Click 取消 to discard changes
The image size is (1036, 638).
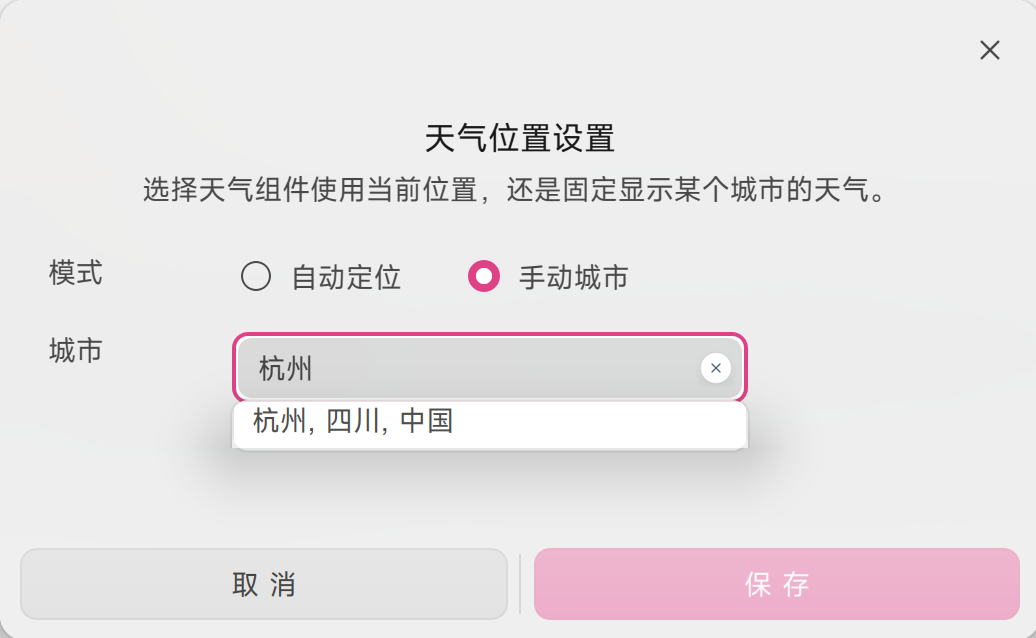pyautogui.click(x=264, y=584)
